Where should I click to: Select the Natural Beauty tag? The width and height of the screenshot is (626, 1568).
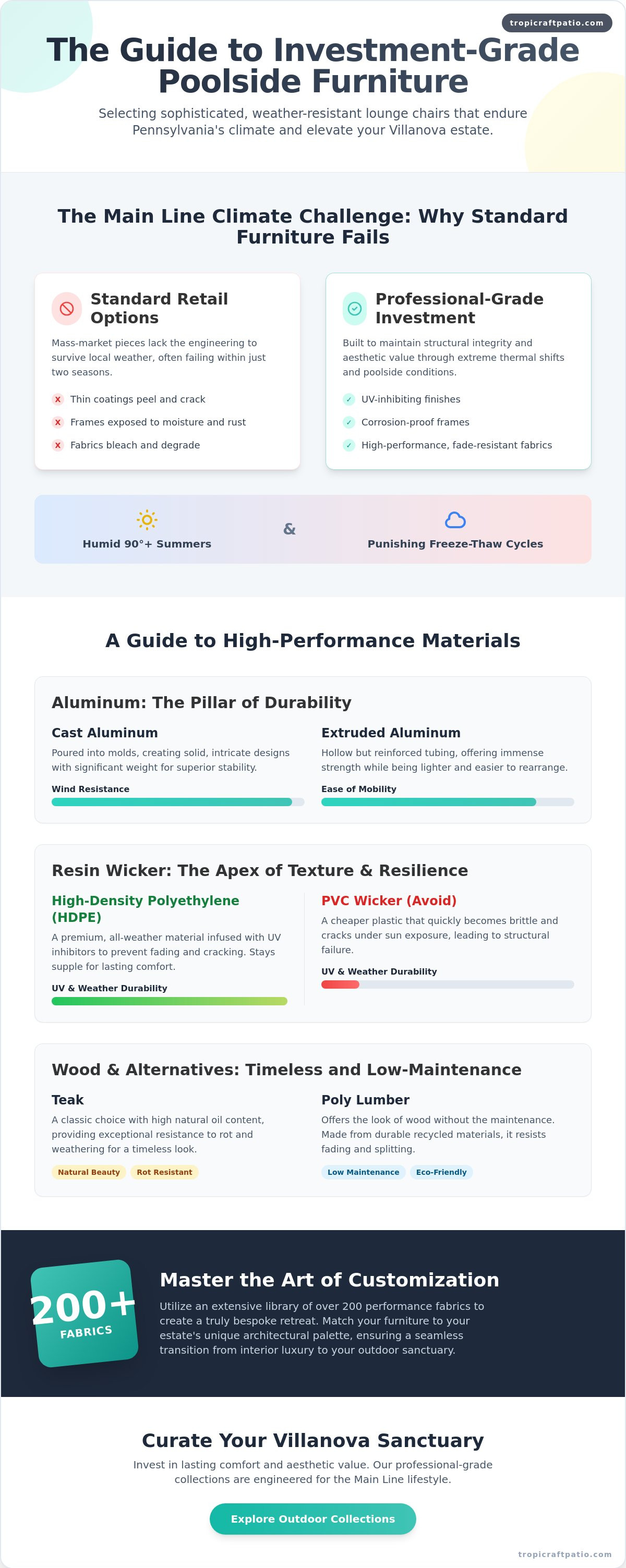pyautogui.click(x=89, y=1172)
